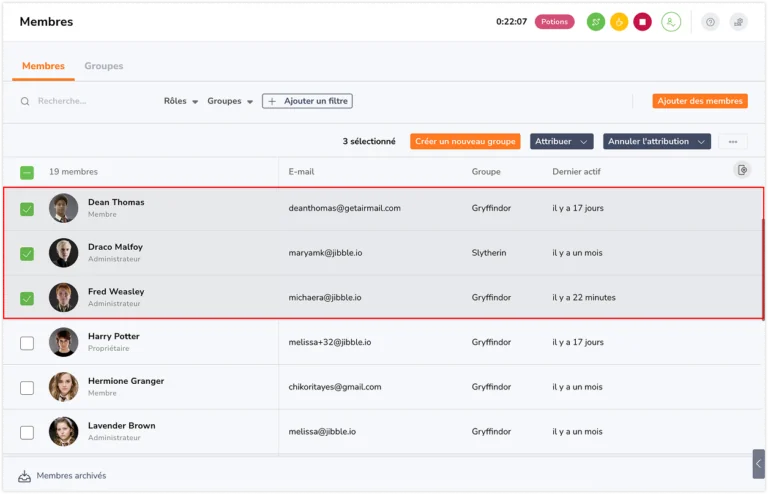768x494 pixels.
Task: Click Fred Weasley's avatar
Action: coord(63,297)
